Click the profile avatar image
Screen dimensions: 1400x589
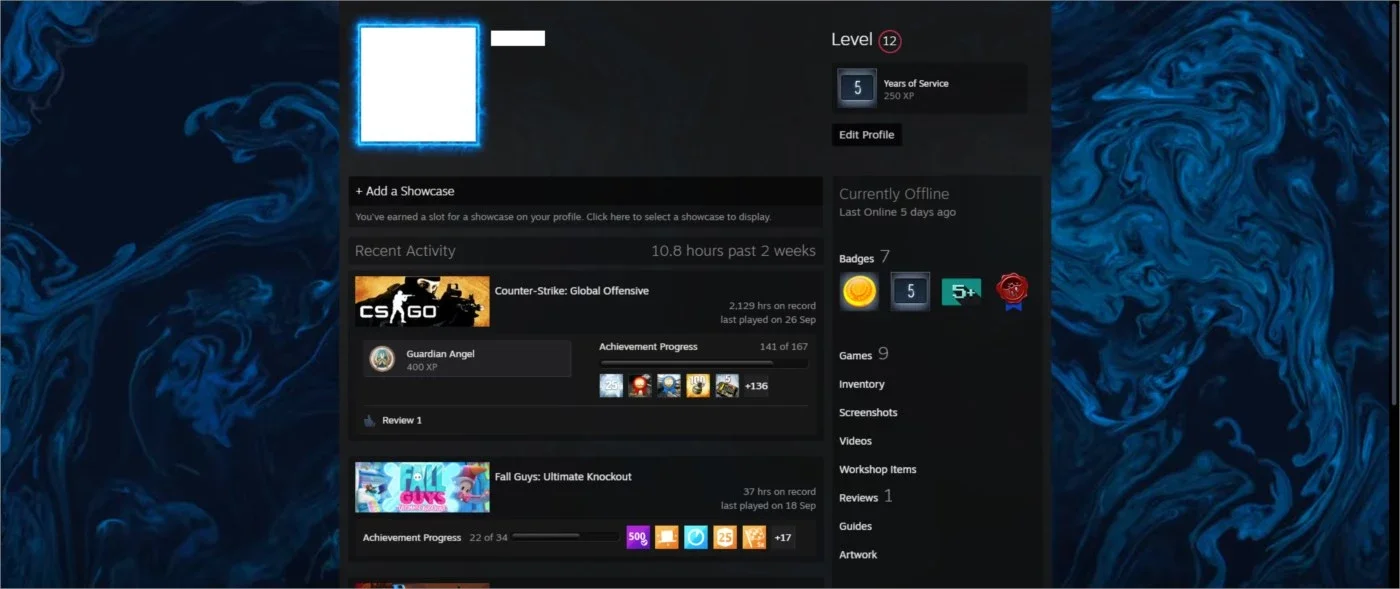click(x=418, y=85)
